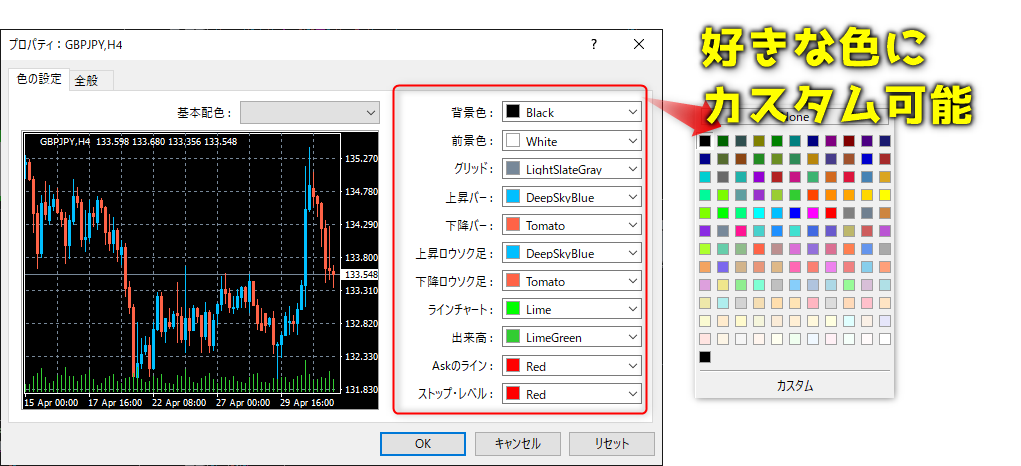
Task: Click the 133.548 current price label
Action: (x=362, y=275)
